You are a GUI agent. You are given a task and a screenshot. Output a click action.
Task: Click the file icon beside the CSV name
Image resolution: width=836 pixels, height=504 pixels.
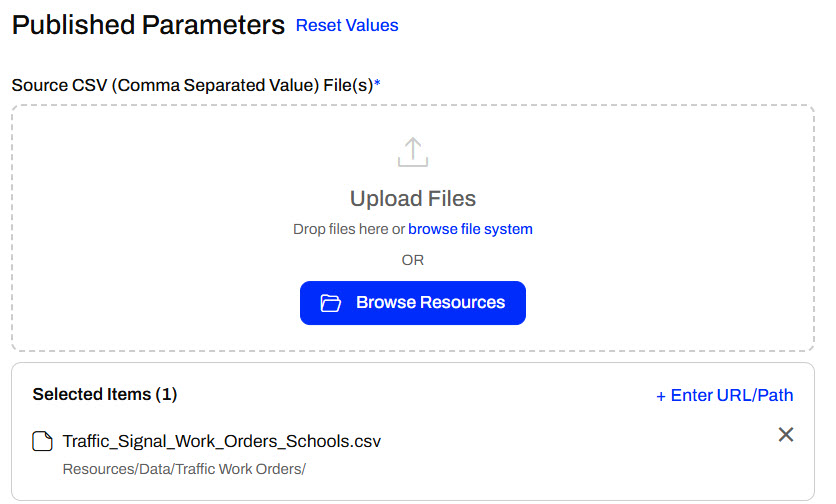[42, 442]
